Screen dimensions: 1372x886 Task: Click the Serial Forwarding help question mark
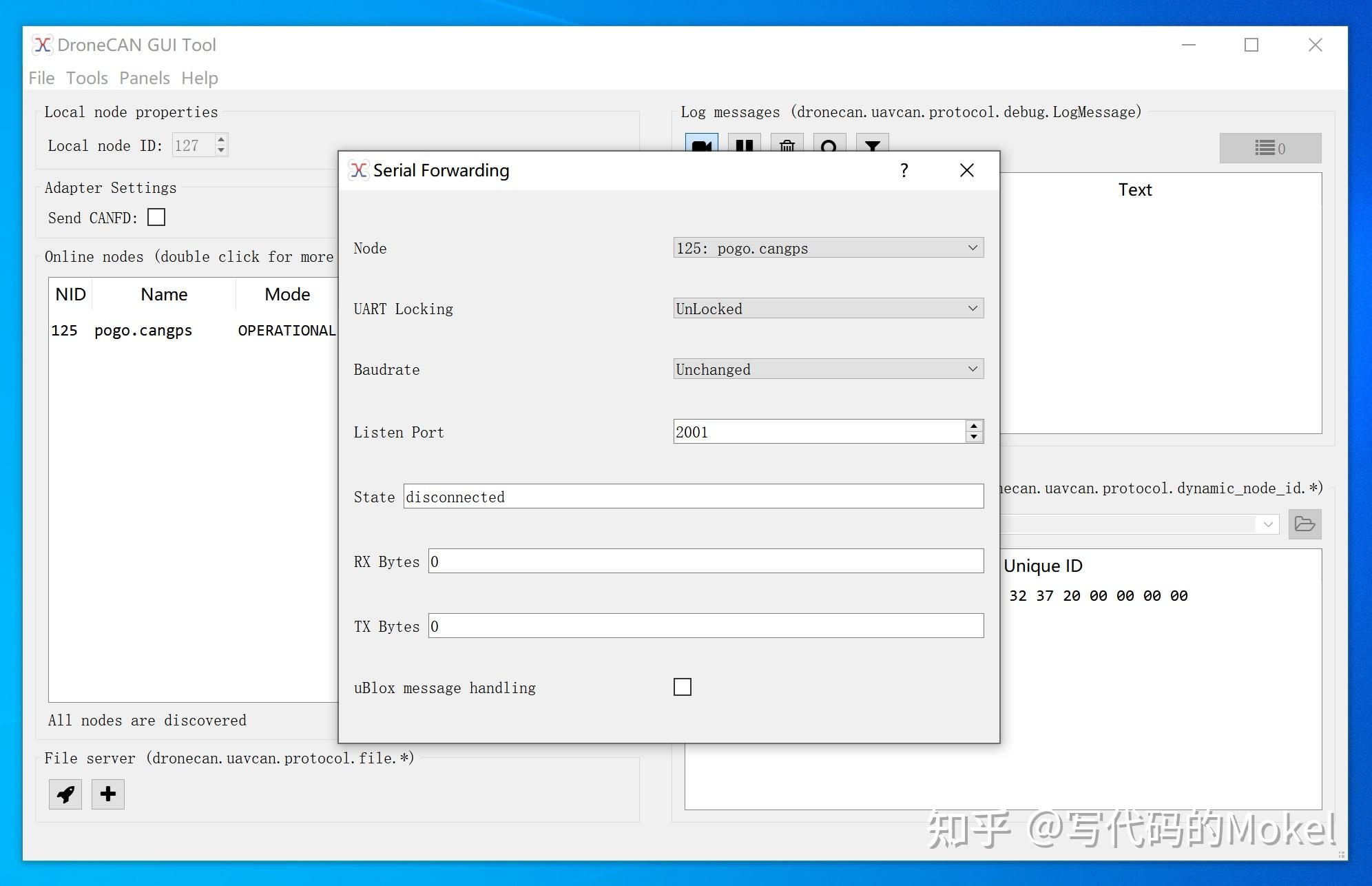pyautogui.click(x=904, y=170)
